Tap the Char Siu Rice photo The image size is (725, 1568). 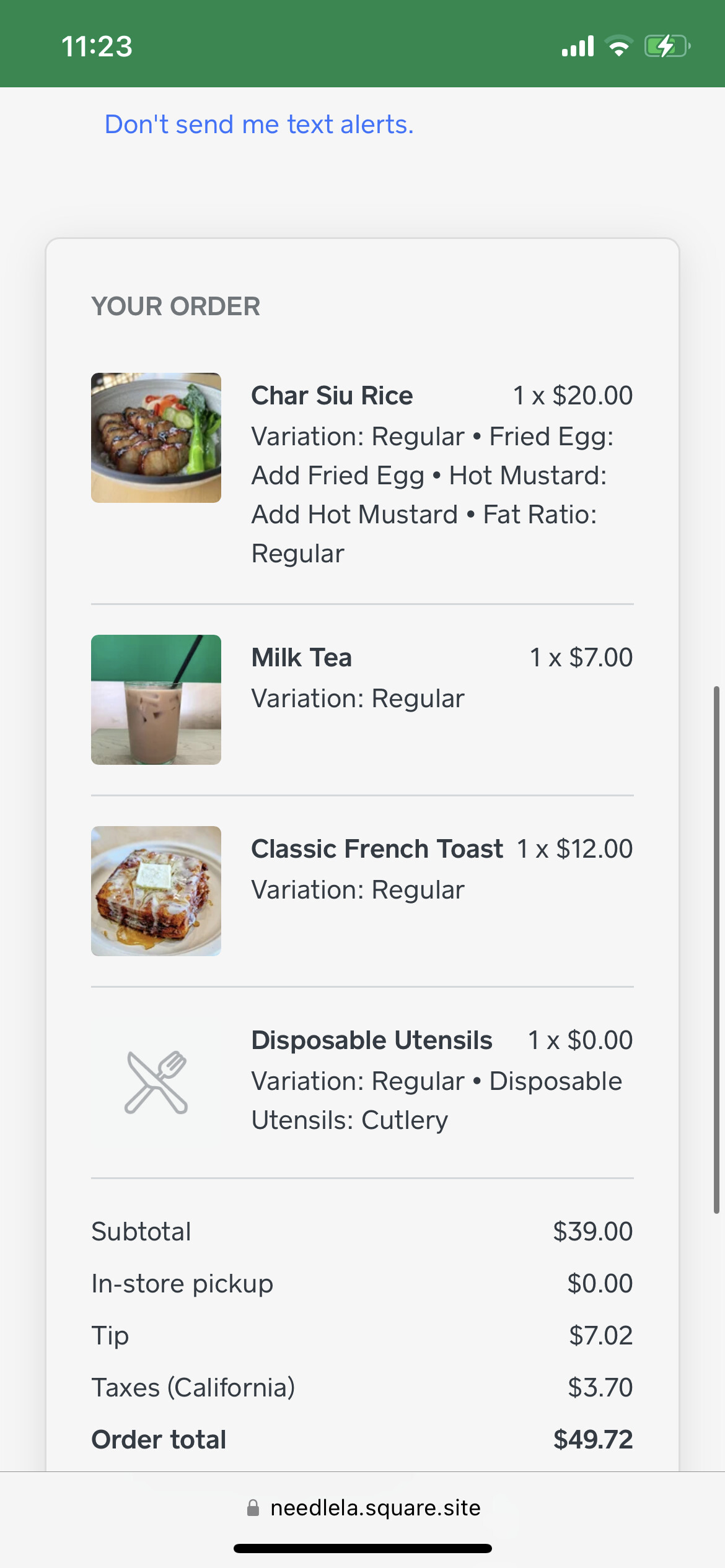(156, 438)
